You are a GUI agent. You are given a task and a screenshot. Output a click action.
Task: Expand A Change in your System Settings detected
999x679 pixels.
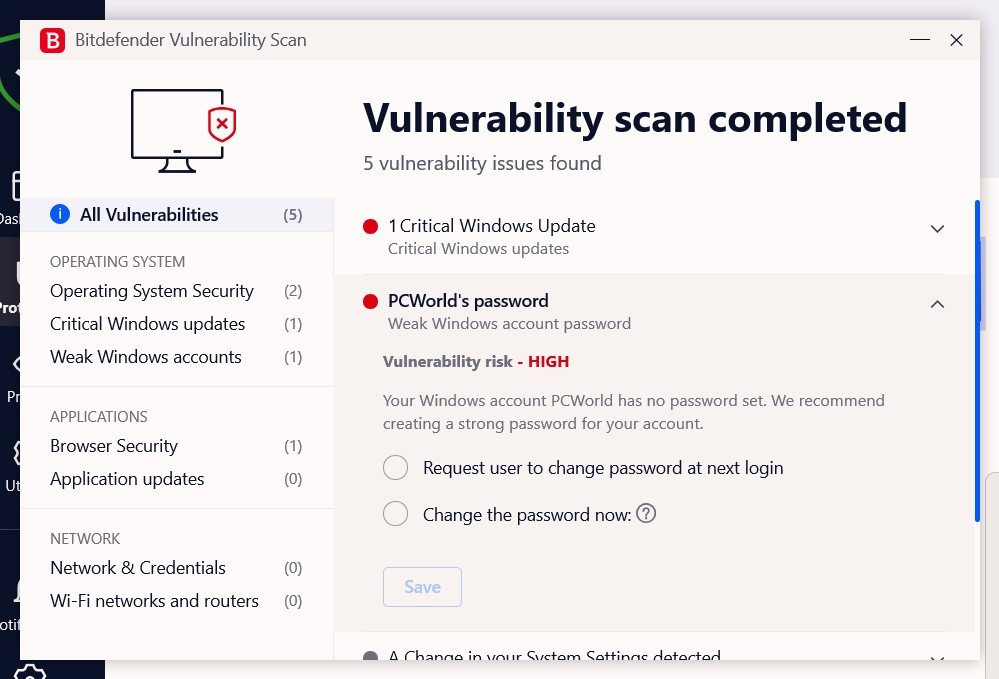click(x=937, y=659)
